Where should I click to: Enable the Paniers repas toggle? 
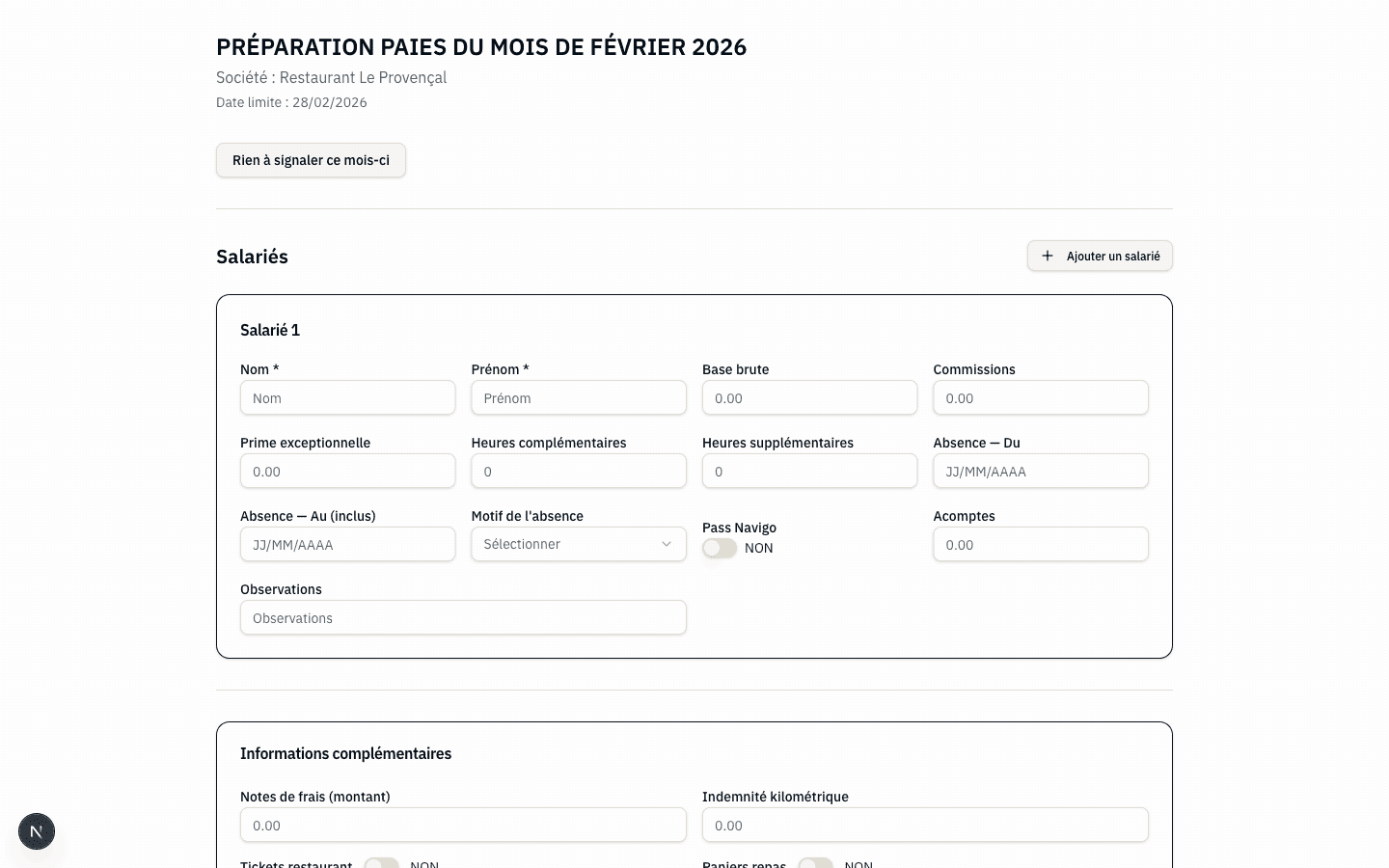pos(816,863)
